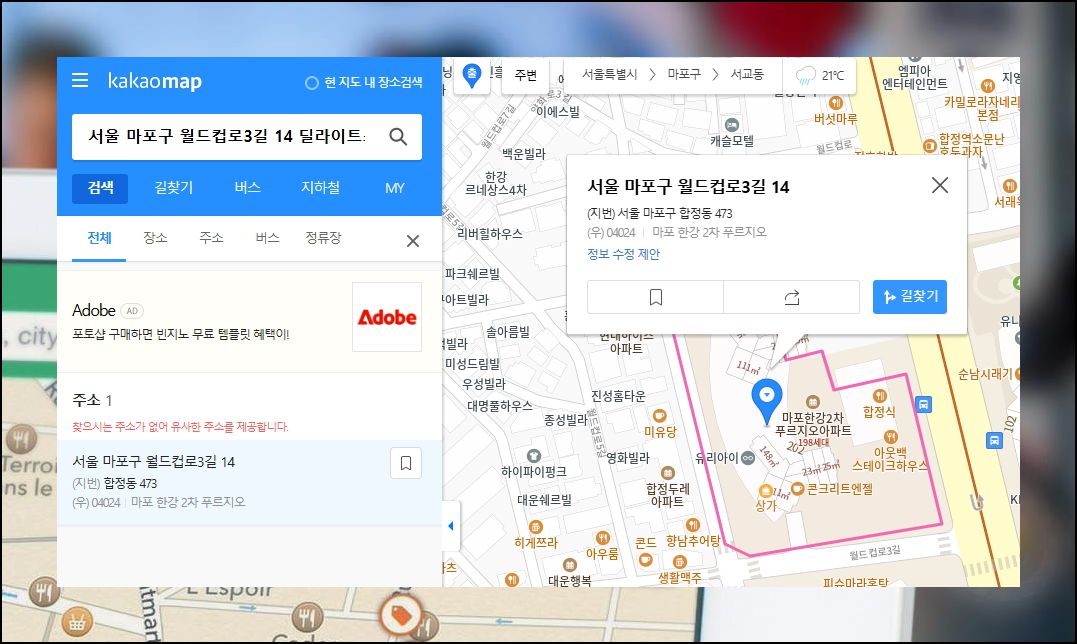1077x644 pixels.
Task: Click the 버섯마루 restaurant icon
Action: click(835, 103)
